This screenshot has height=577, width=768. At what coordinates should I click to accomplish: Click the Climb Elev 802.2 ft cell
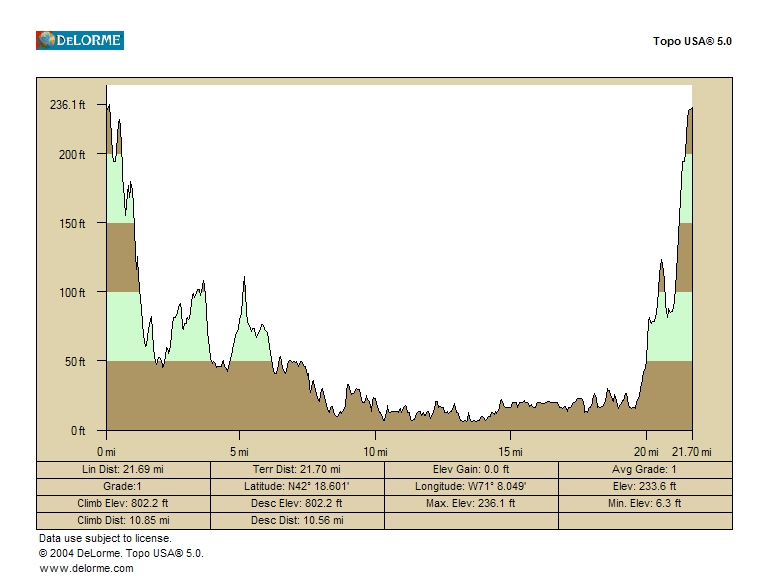click(123, 503)
